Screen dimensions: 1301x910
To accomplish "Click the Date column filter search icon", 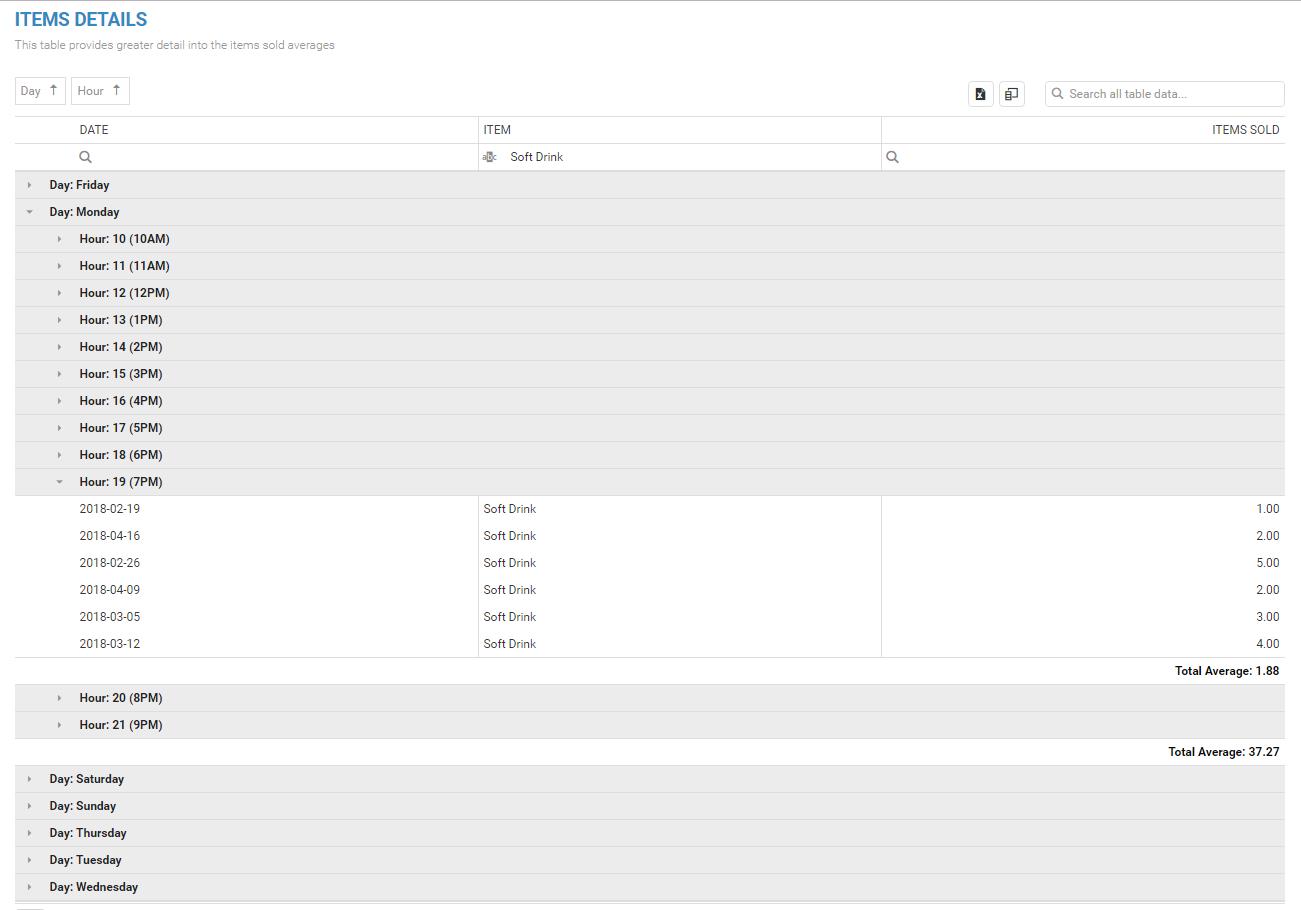I will (86, 157).
